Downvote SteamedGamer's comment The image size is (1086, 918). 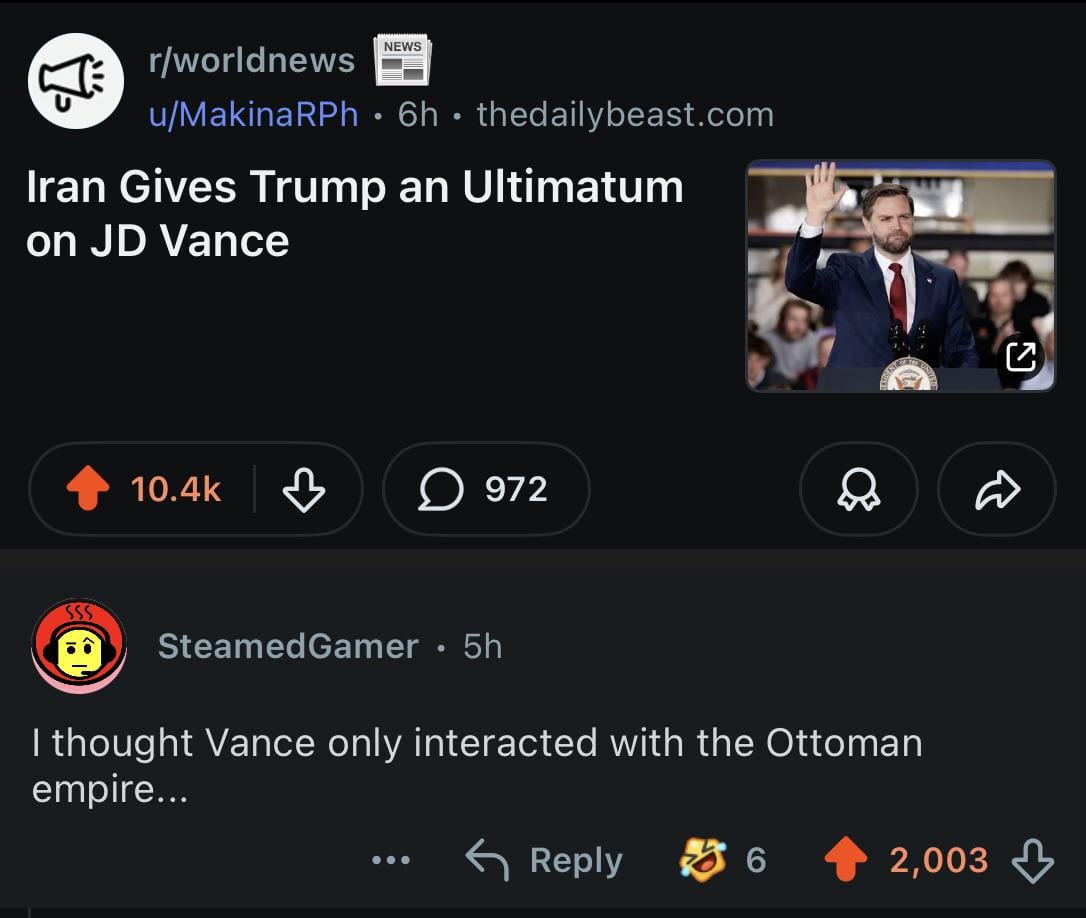1032,860
